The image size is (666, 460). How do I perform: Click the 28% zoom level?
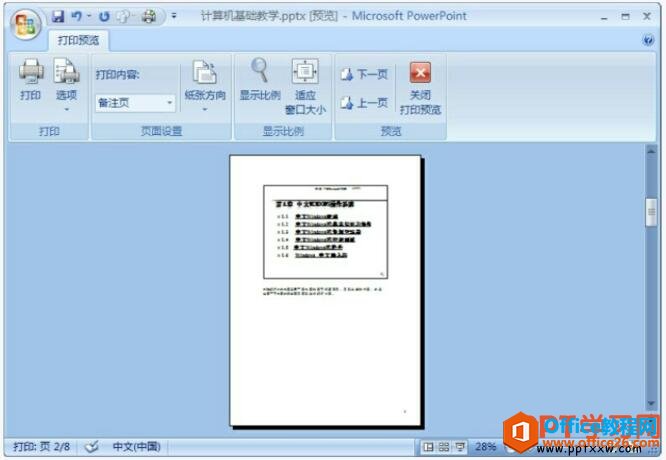coord(485,447)
